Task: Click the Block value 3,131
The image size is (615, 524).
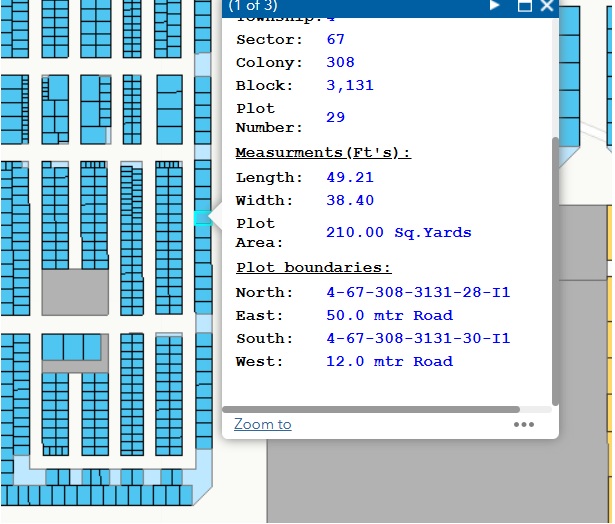Action: coord(349,86)
